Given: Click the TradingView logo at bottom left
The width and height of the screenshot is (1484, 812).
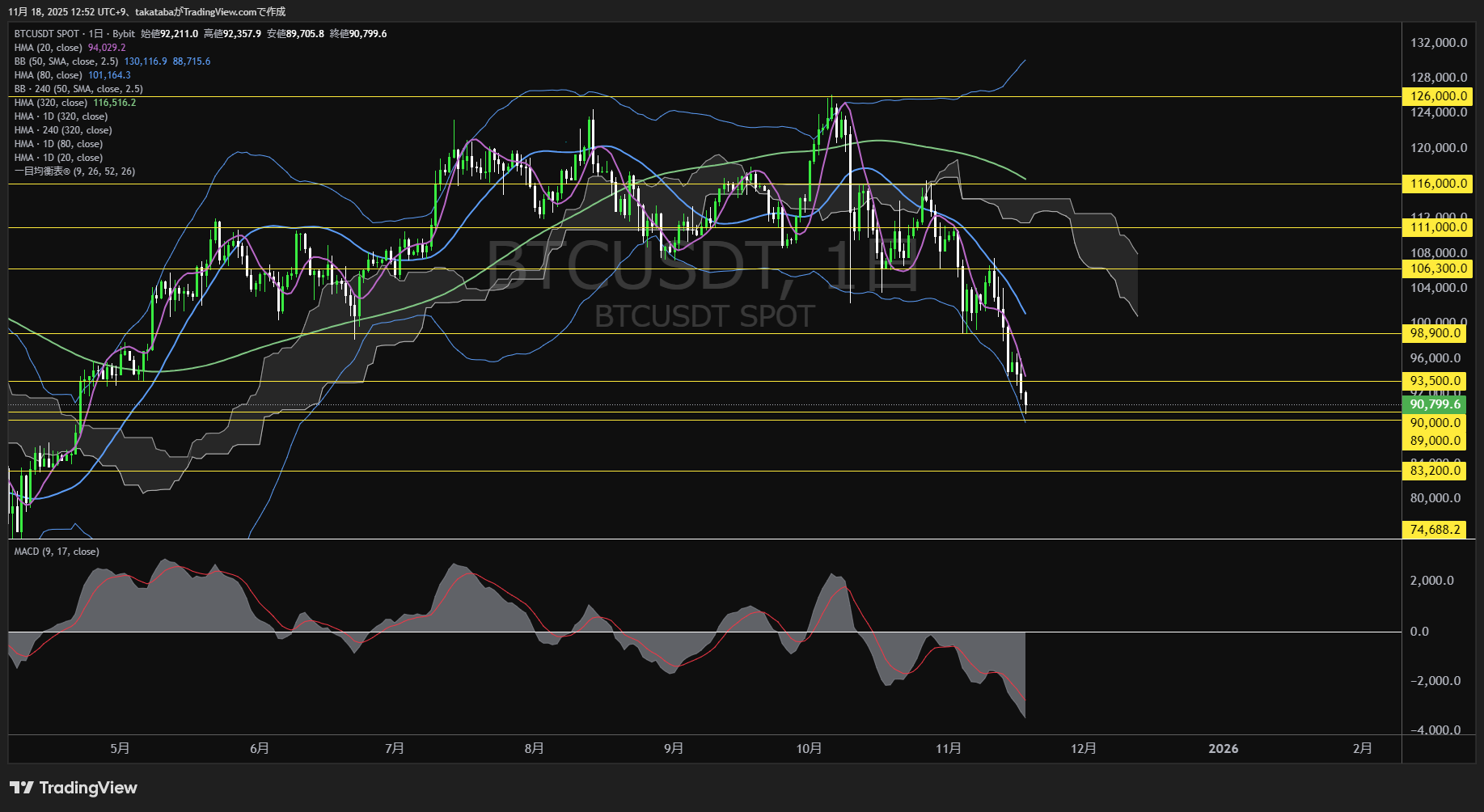Looking at the screenshot, I should 74,788.
